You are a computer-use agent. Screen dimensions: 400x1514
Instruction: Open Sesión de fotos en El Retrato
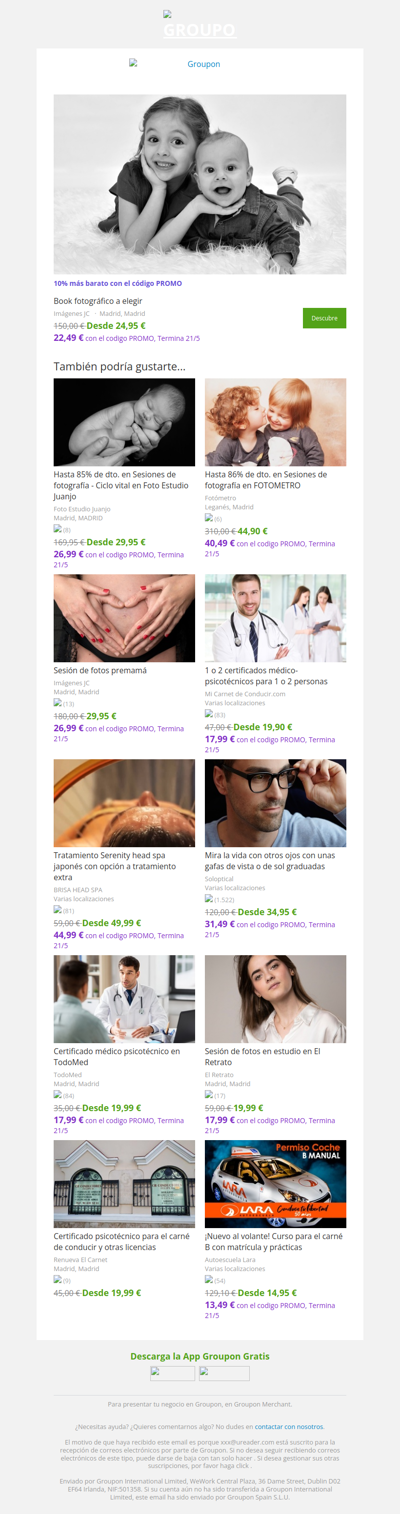262,1057
